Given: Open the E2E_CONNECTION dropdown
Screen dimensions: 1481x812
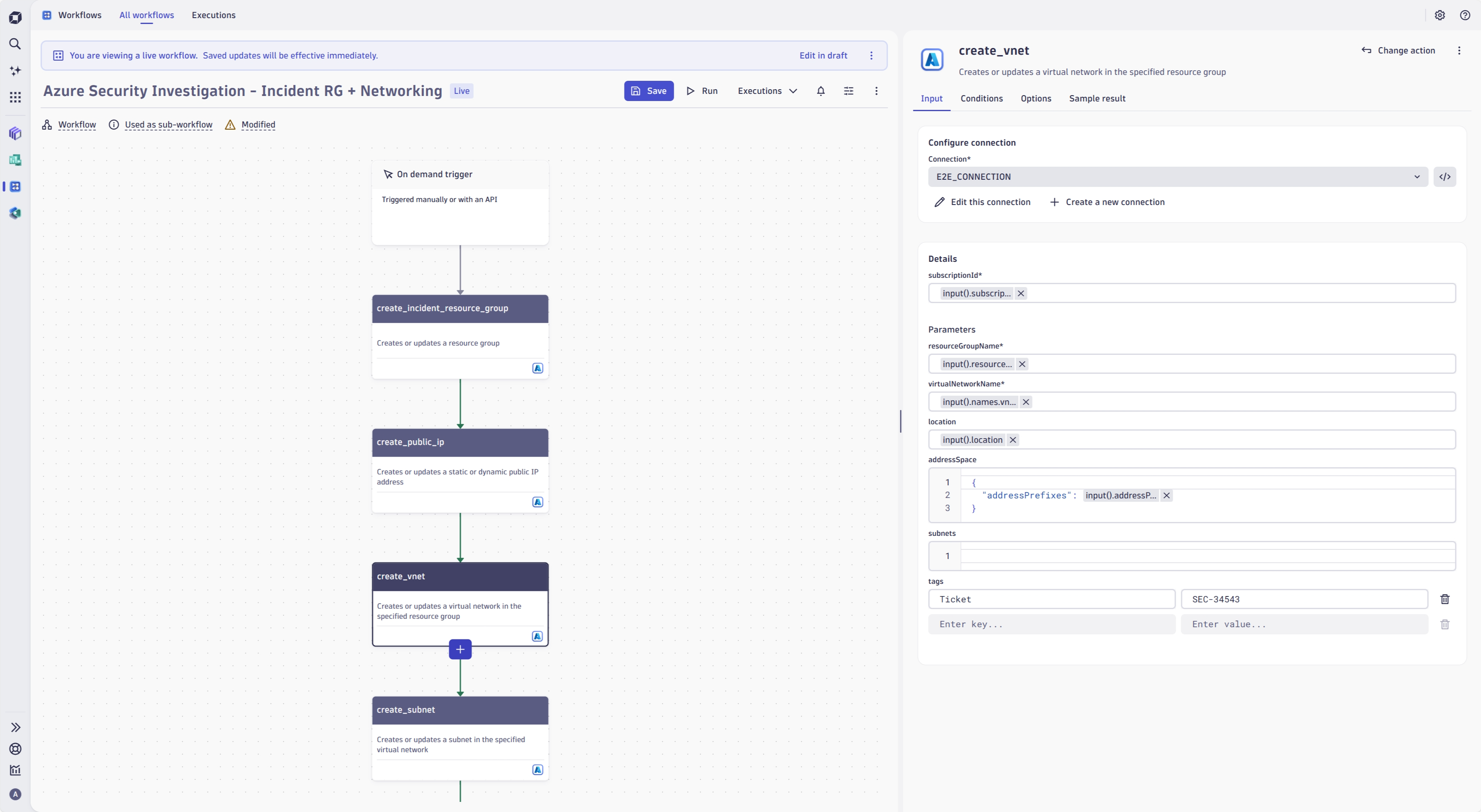Looking at the screenshot, I should (1417, 176).
